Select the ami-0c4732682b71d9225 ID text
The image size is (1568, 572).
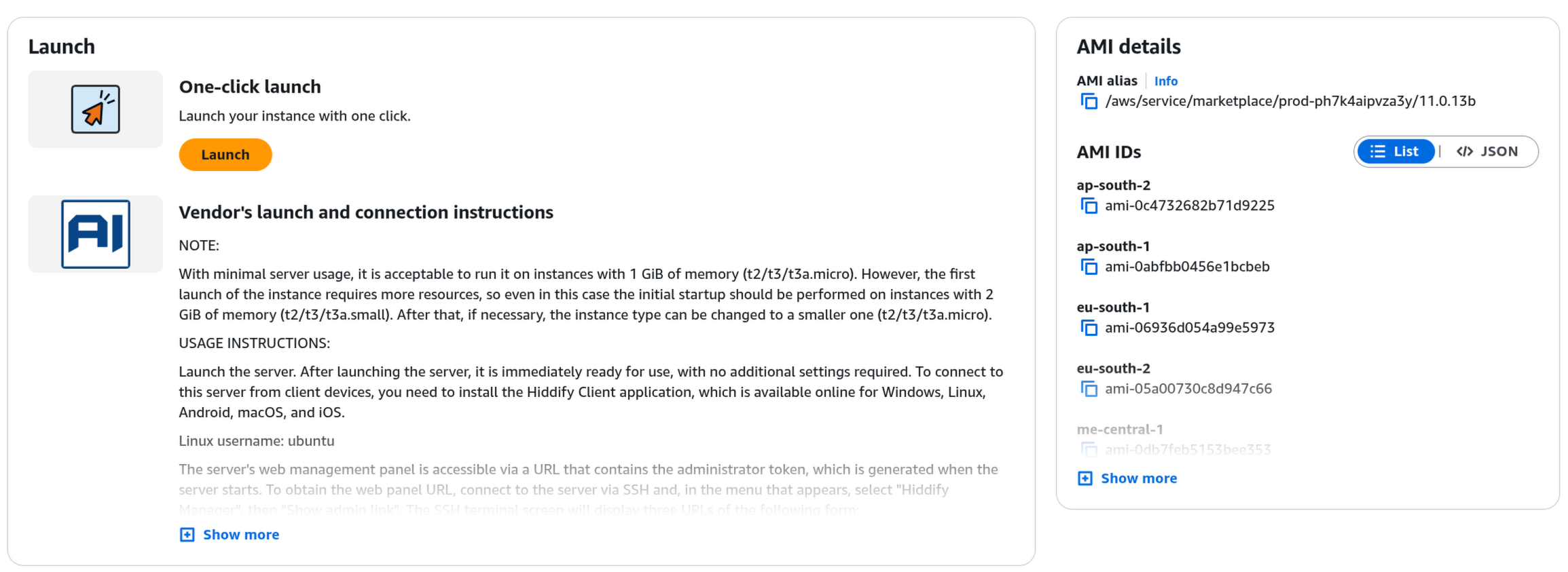tap(1188, 206)
